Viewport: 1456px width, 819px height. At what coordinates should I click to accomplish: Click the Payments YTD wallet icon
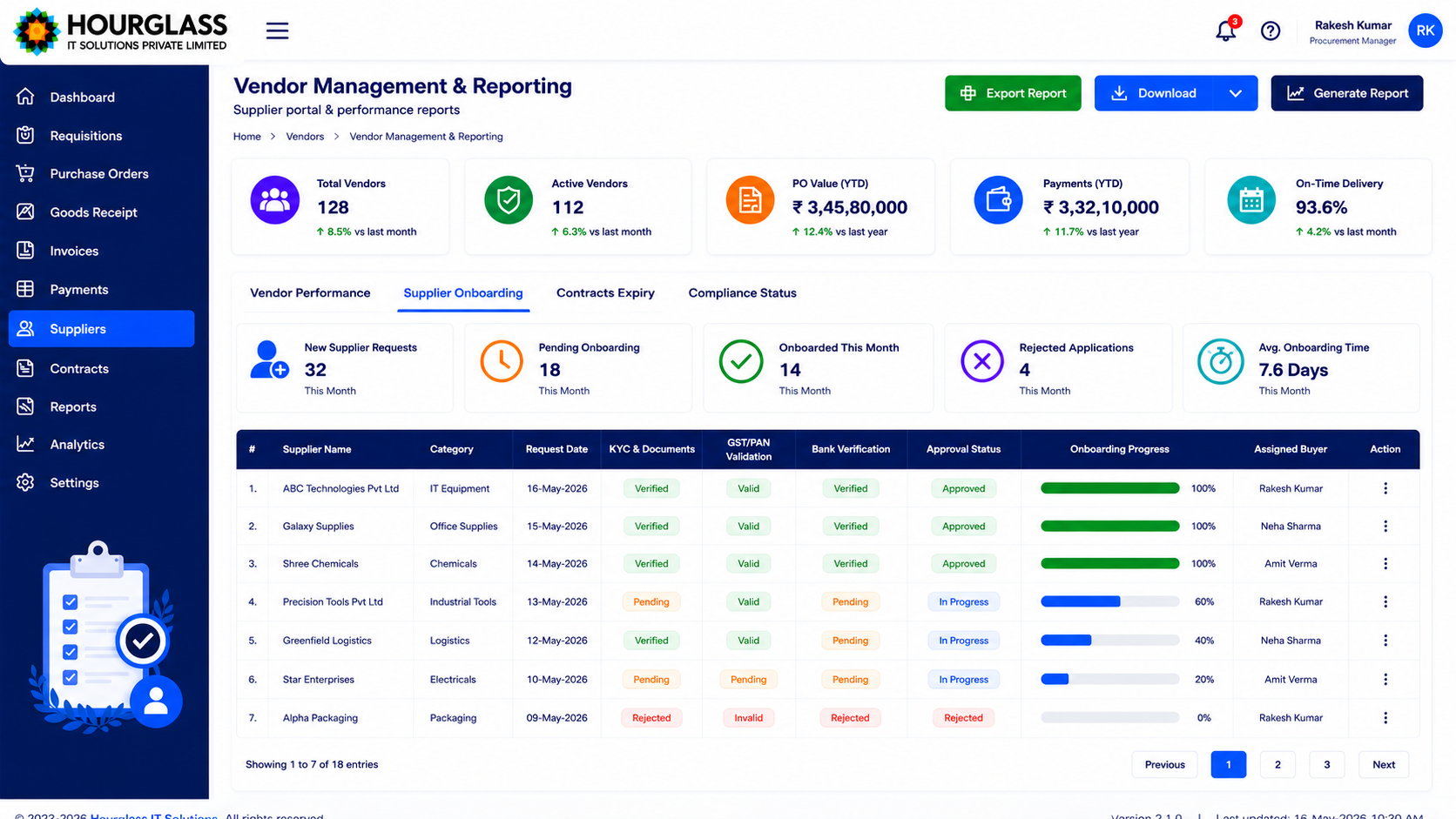(x=998, y=200)
